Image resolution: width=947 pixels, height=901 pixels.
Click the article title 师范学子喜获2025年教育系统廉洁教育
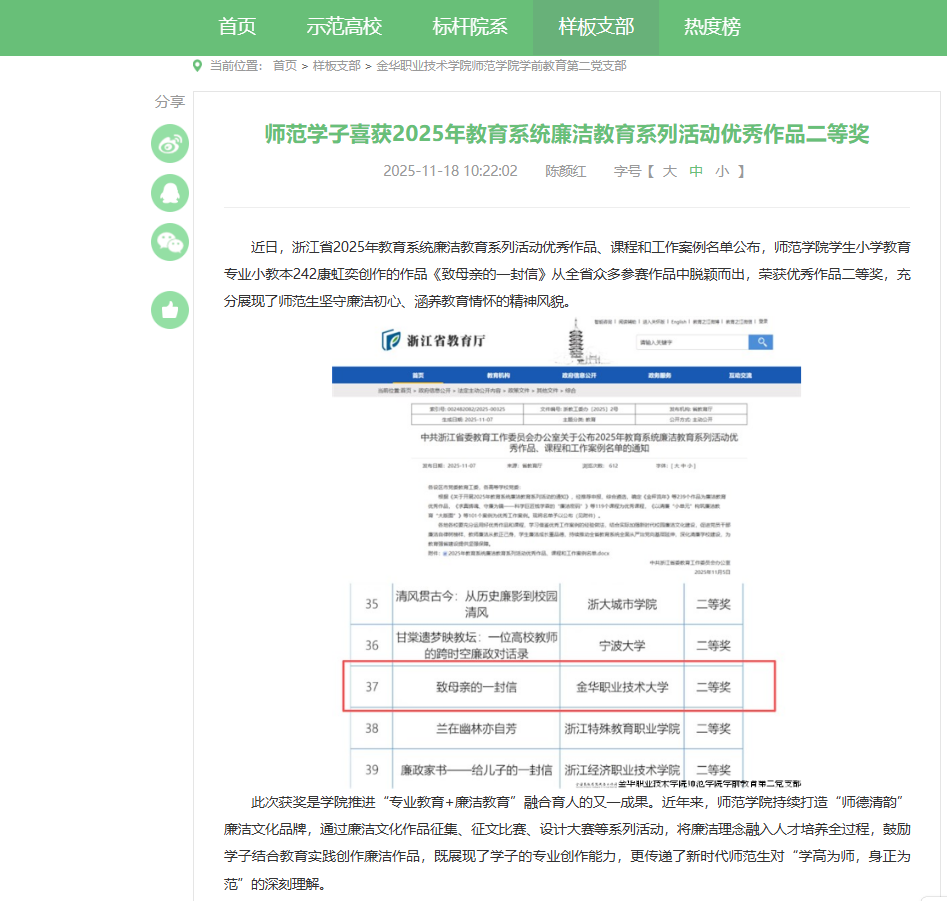pos(566,134)
